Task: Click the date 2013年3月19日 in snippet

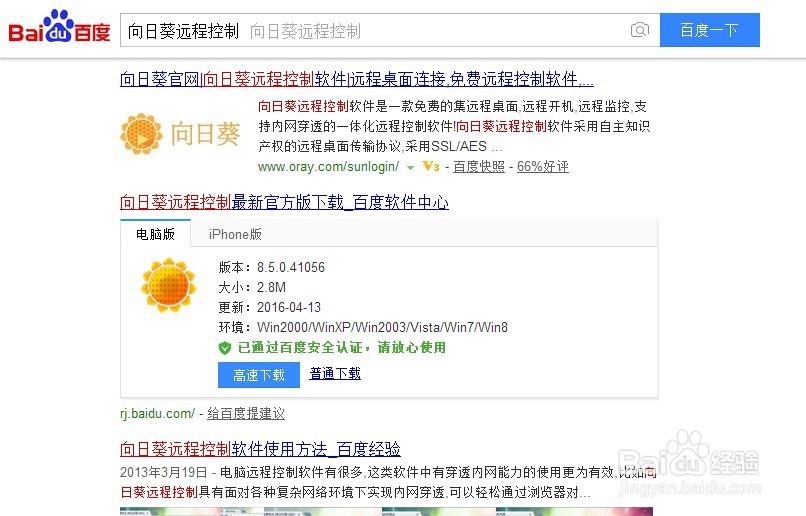Action: coord(163,472)
